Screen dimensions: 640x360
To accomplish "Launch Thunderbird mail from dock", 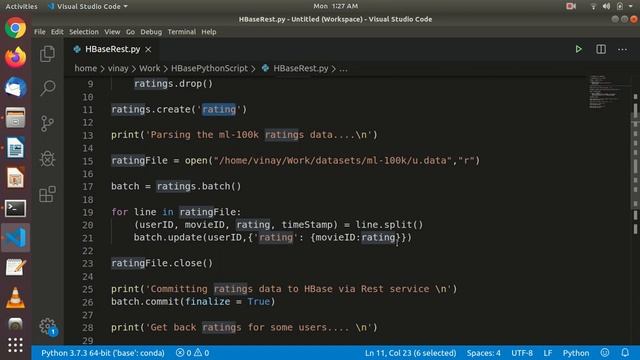I will point(16,87).
